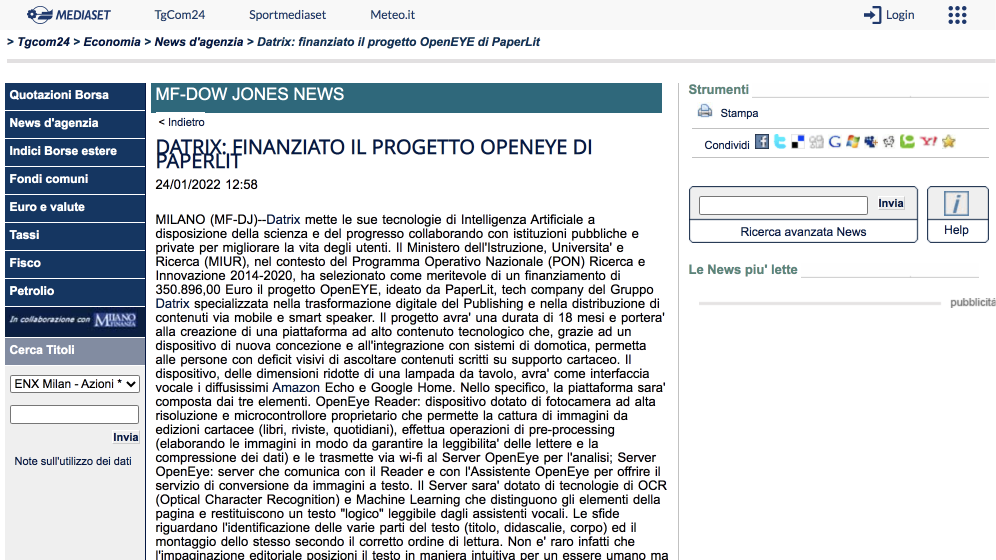996x560 pixels.
Task: Share via the Yahoo Y! icon
Action: pos(929,142)
